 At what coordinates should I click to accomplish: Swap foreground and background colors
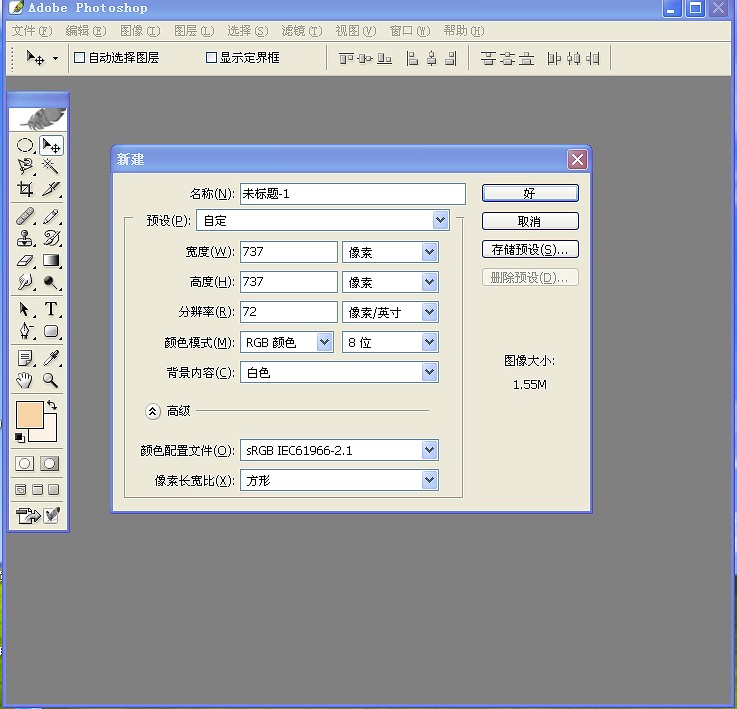(52, 405)
